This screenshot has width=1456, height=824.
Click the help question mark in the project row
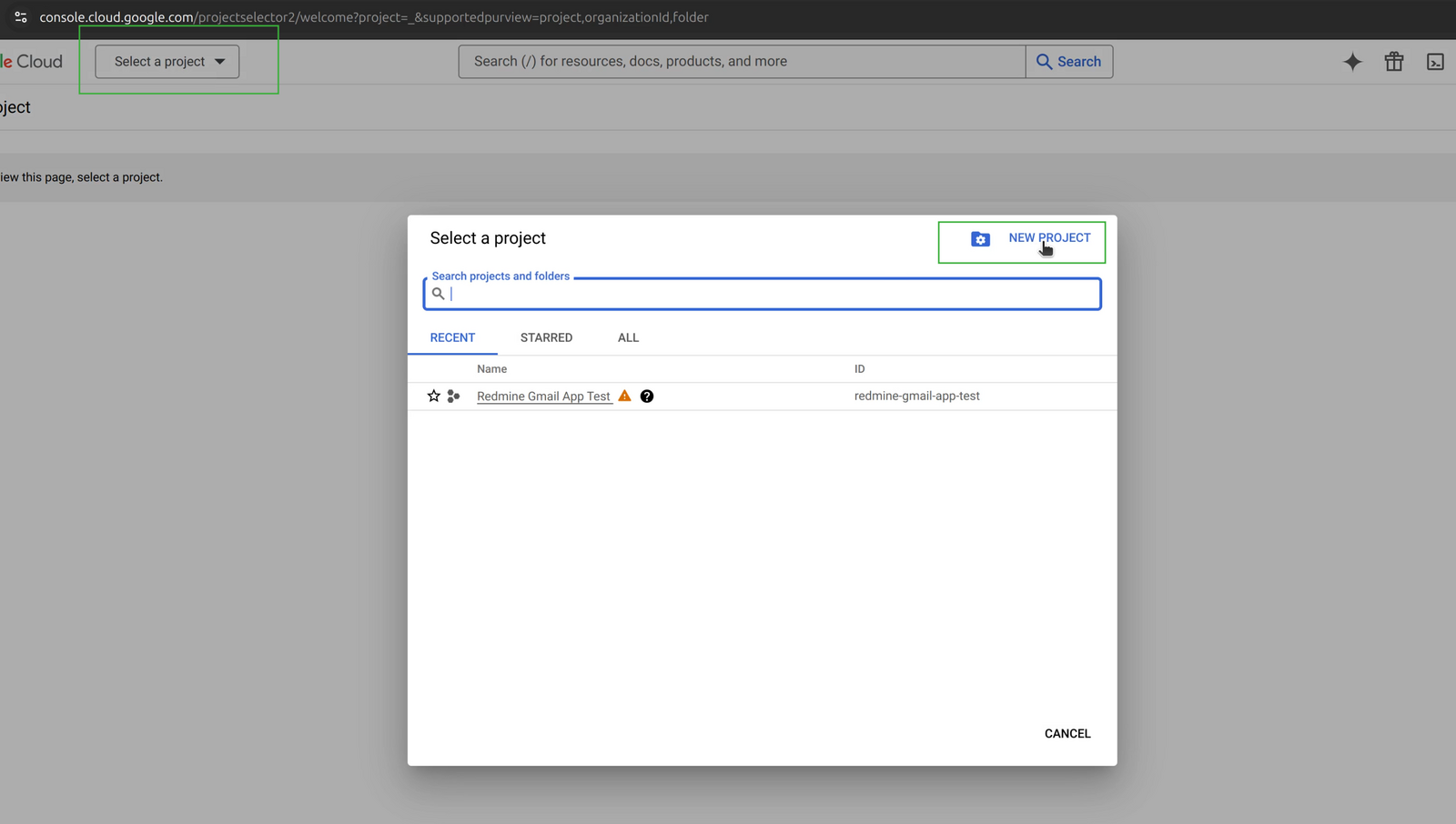pos(646,396)
